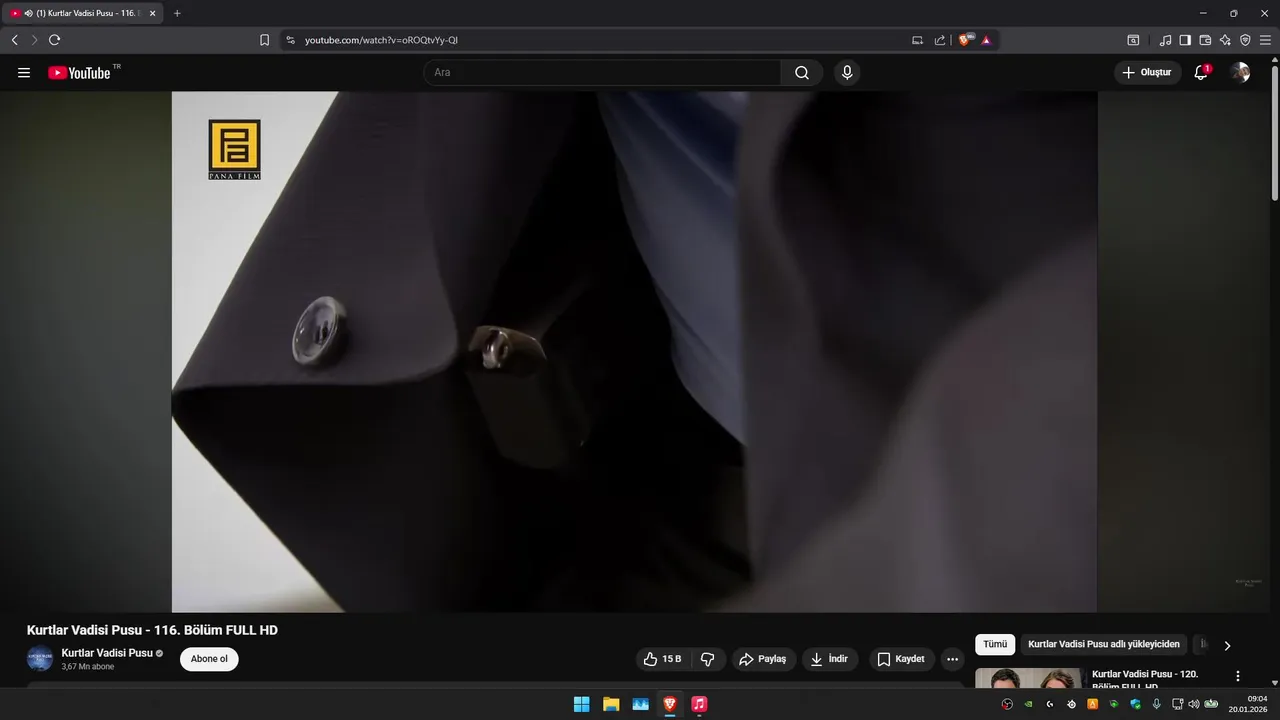Subscribe with the Abone ol button
The height and width of the screenshot is (720, 1280).
pos(209,659)
